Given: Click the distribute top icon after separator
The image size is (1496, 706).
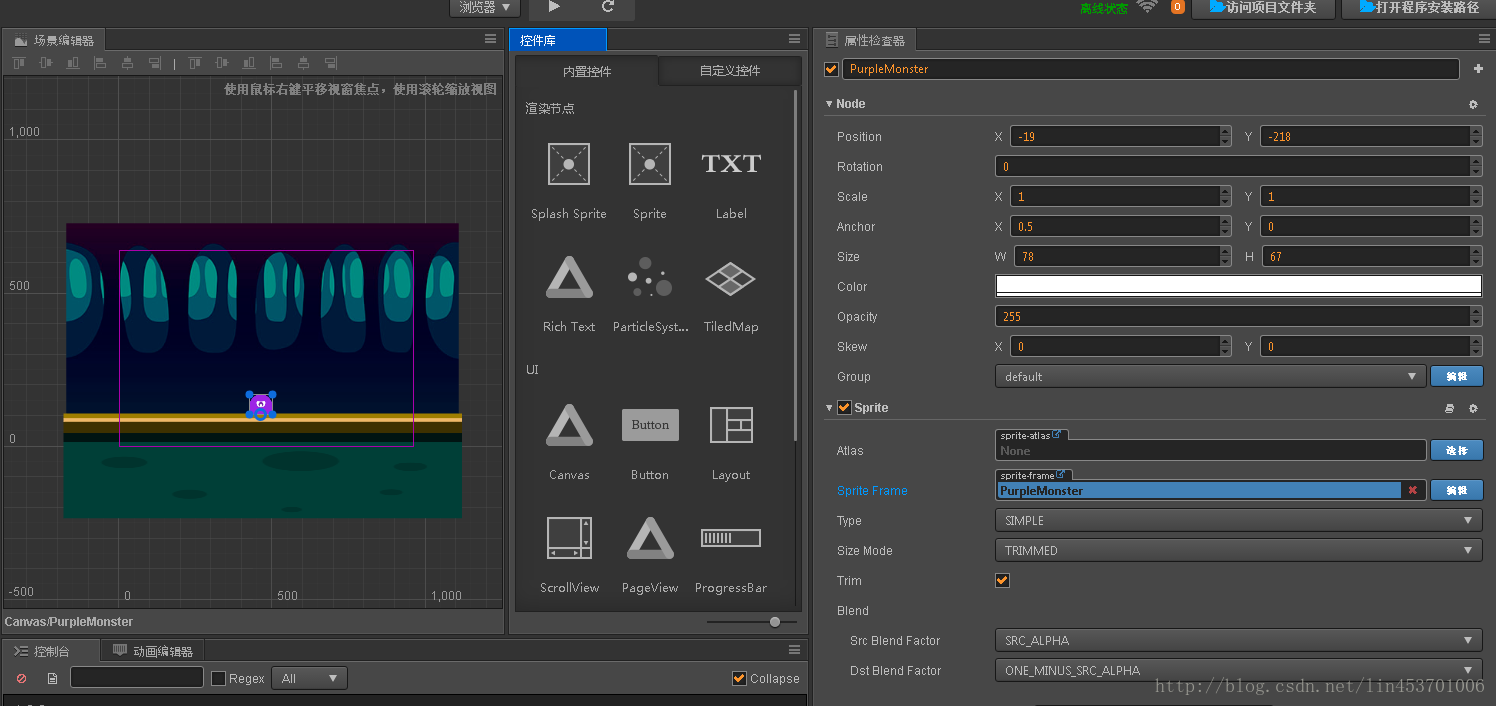Looking at the screenshot, I should click(x=194, y=64).
